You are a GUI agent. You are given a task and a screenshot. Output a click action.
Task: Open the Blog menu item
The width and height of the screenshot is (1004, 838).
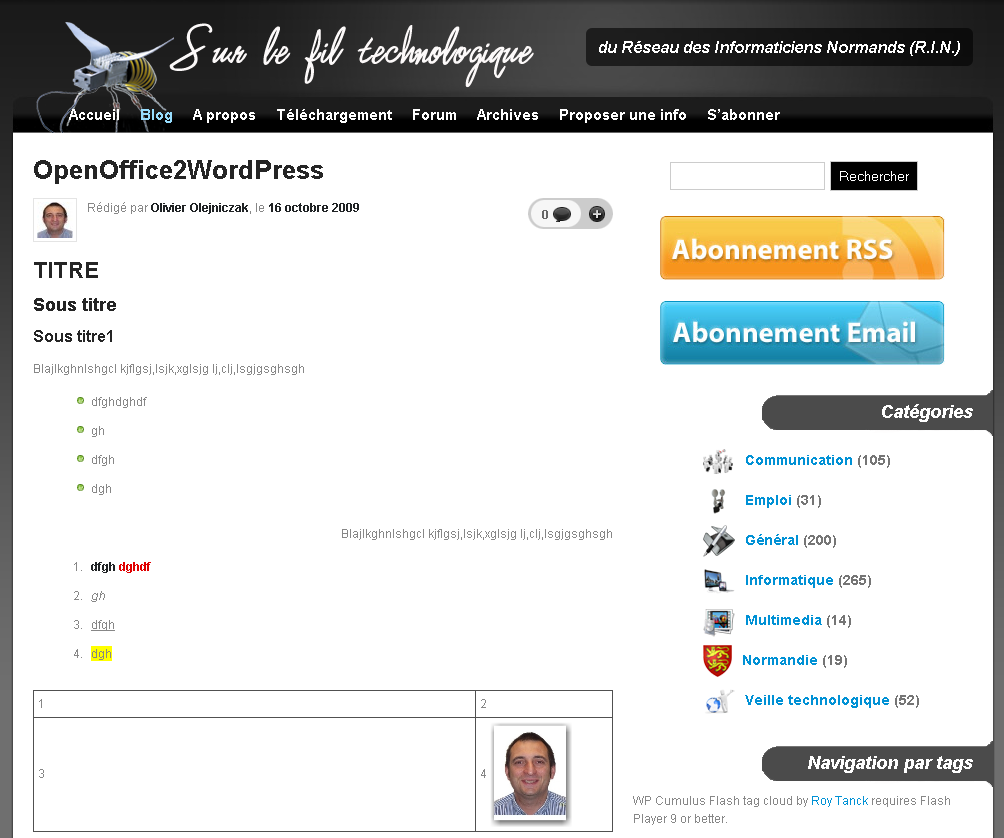pos(156,115)
